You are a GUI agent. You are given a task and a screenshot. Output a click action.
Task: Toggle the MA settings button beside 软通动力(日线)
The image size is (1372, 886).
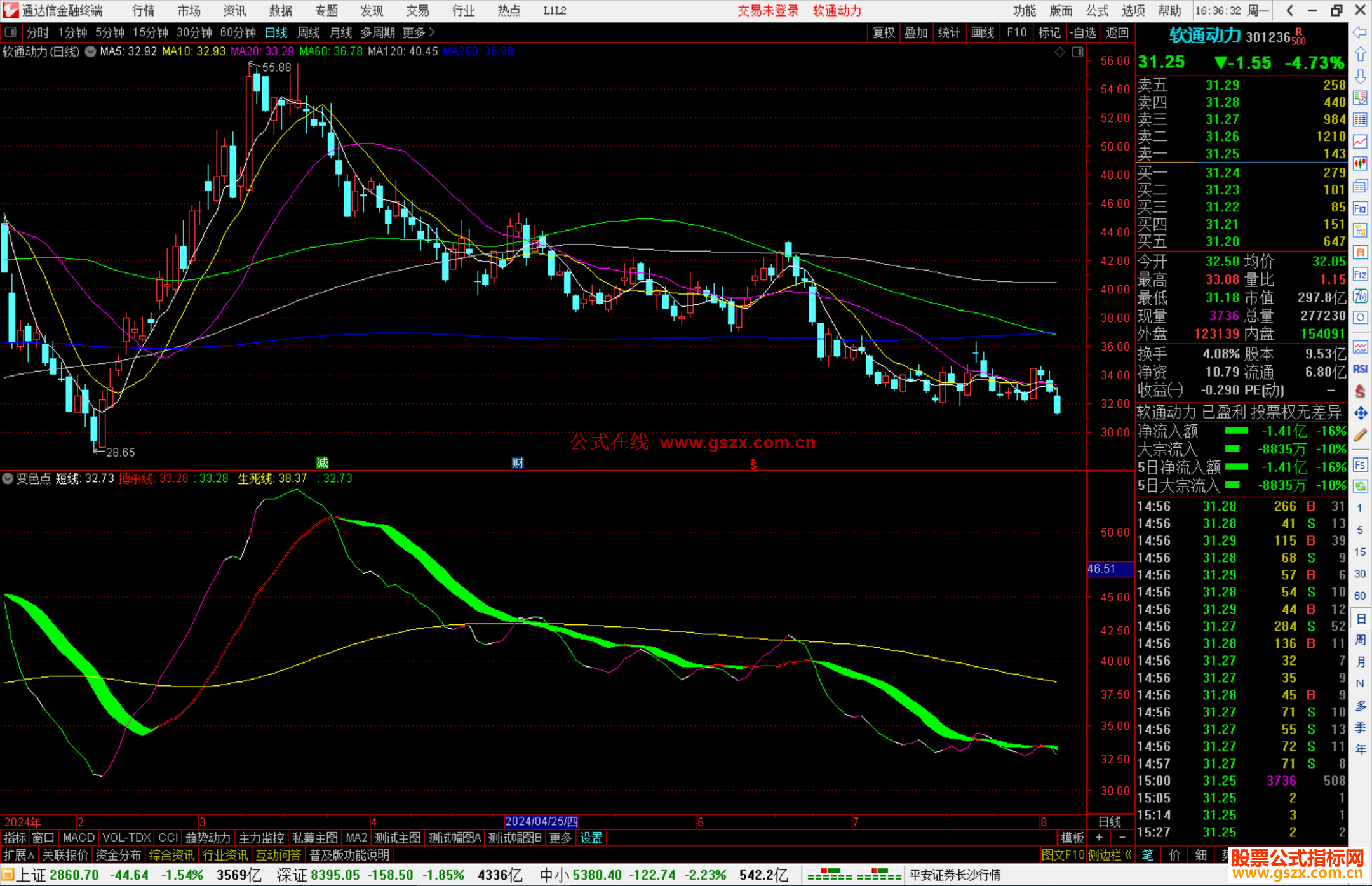(91, 51)
